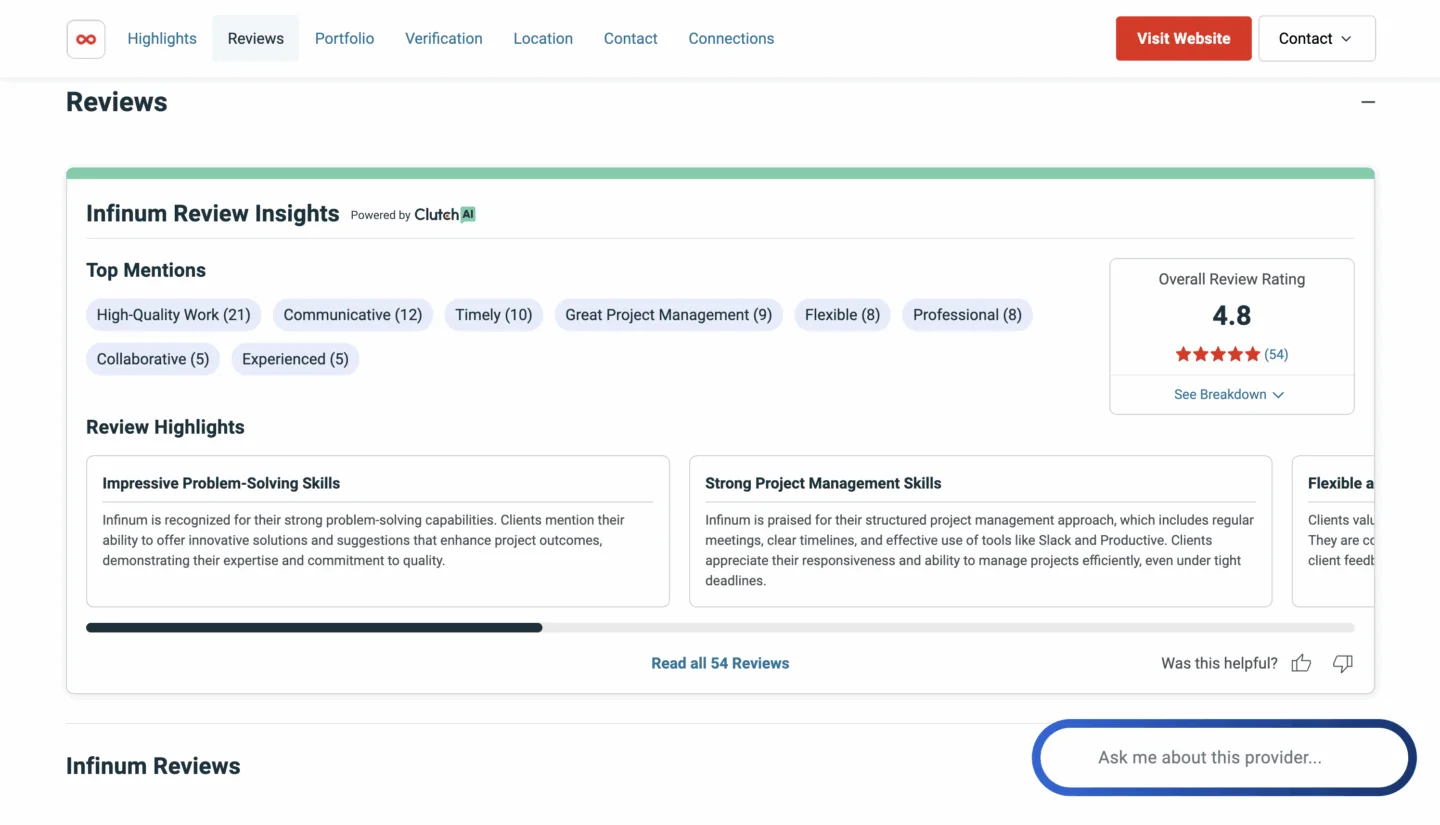Click the Visit Website button

click(1184, 38)
